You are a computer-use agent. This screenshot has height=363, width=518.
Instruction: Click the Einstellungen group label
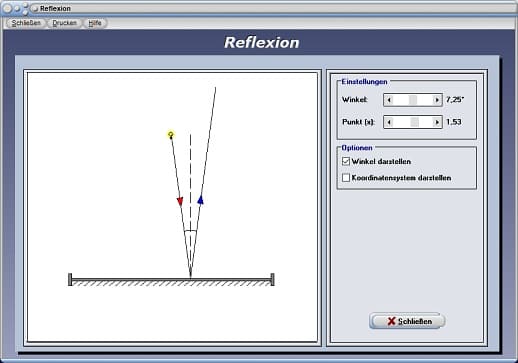coord(364,82)
